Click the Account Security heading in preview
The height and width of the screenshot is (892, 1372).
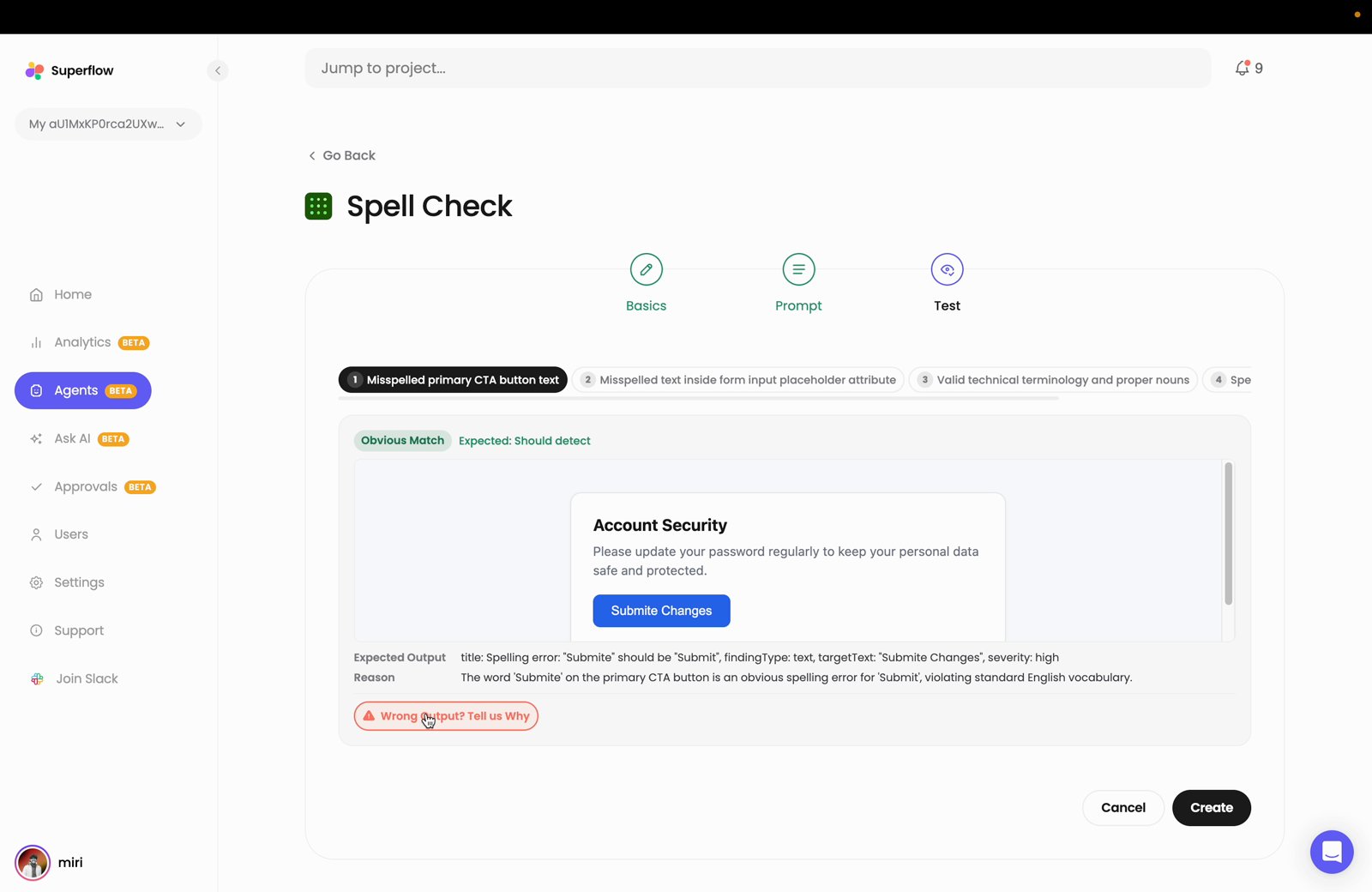[x=660, y=525]
